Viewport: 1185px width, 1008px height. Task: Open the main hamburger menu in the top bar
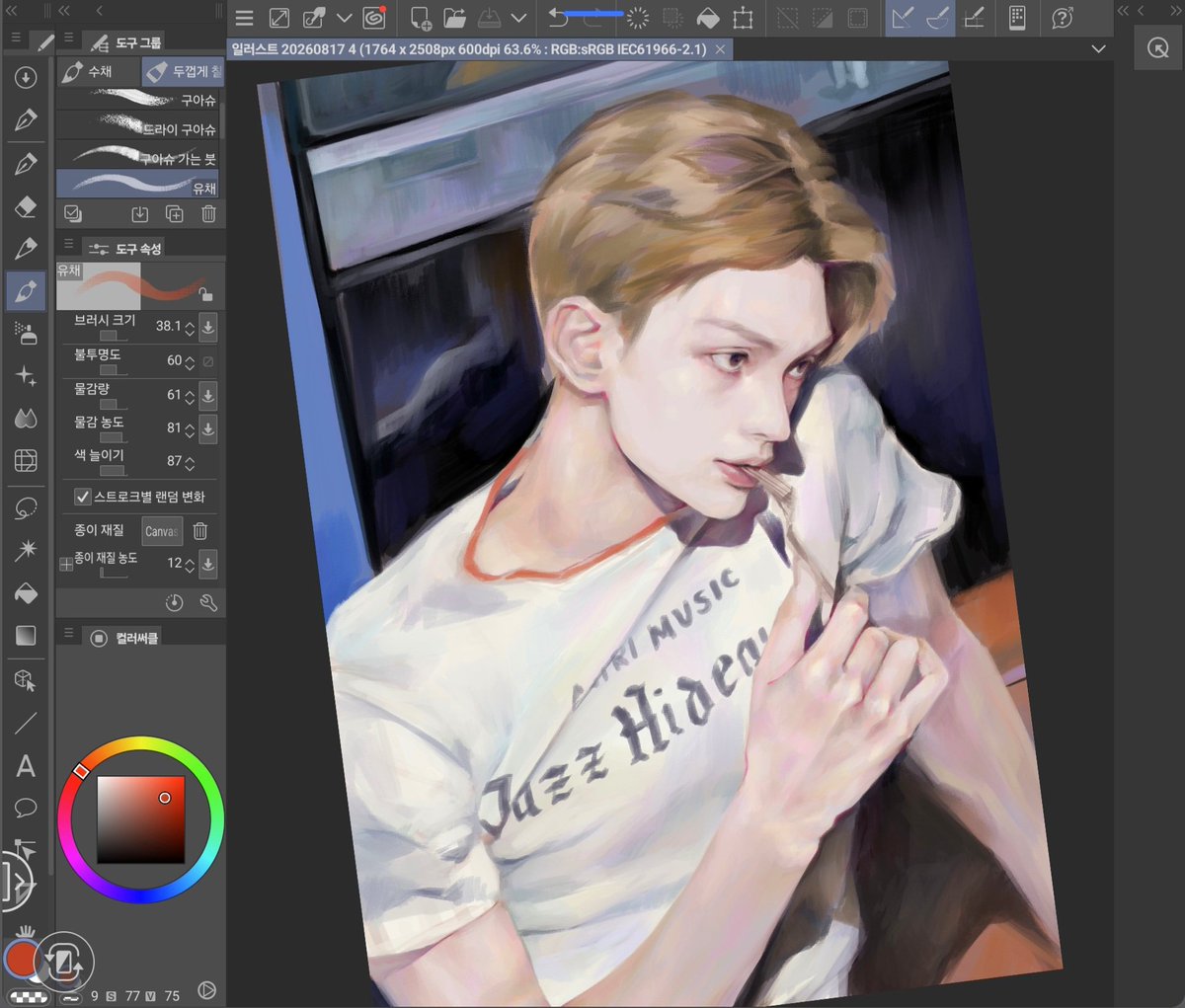tap(244, 18)
